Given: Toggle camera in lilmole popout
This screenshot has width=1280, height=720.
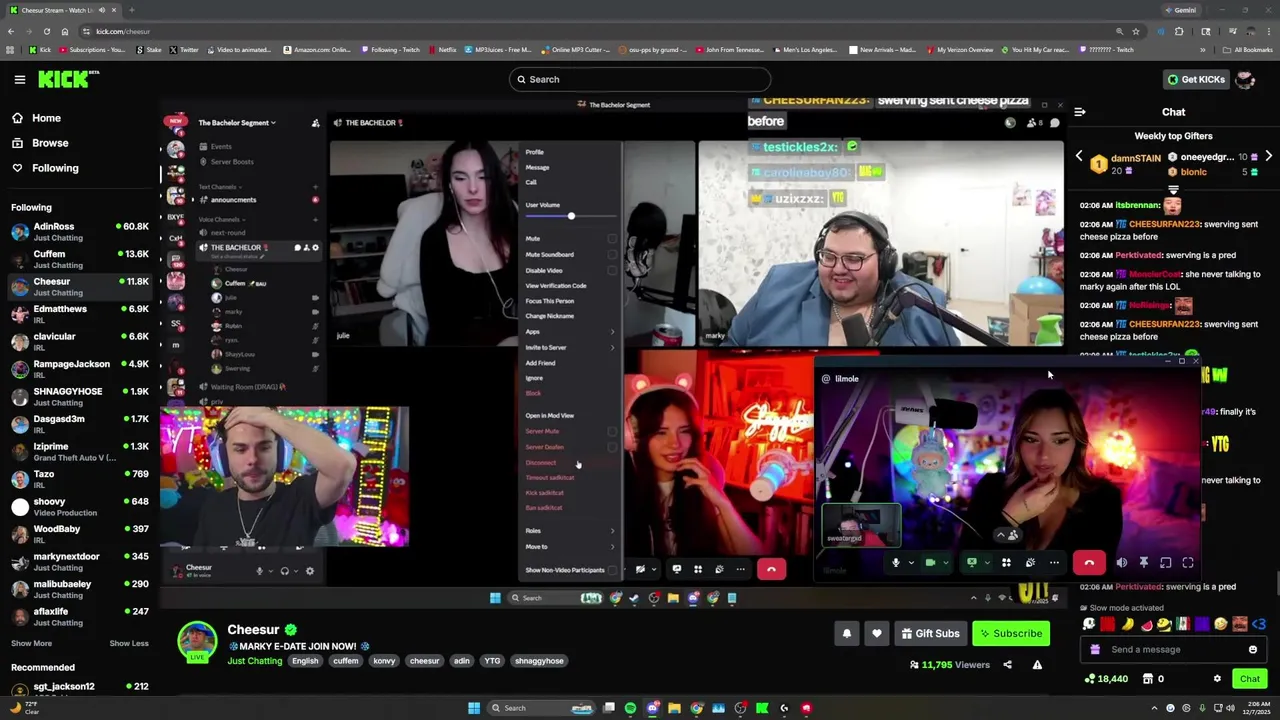Looking at the screenshot, I should click(x=930, y=563).
